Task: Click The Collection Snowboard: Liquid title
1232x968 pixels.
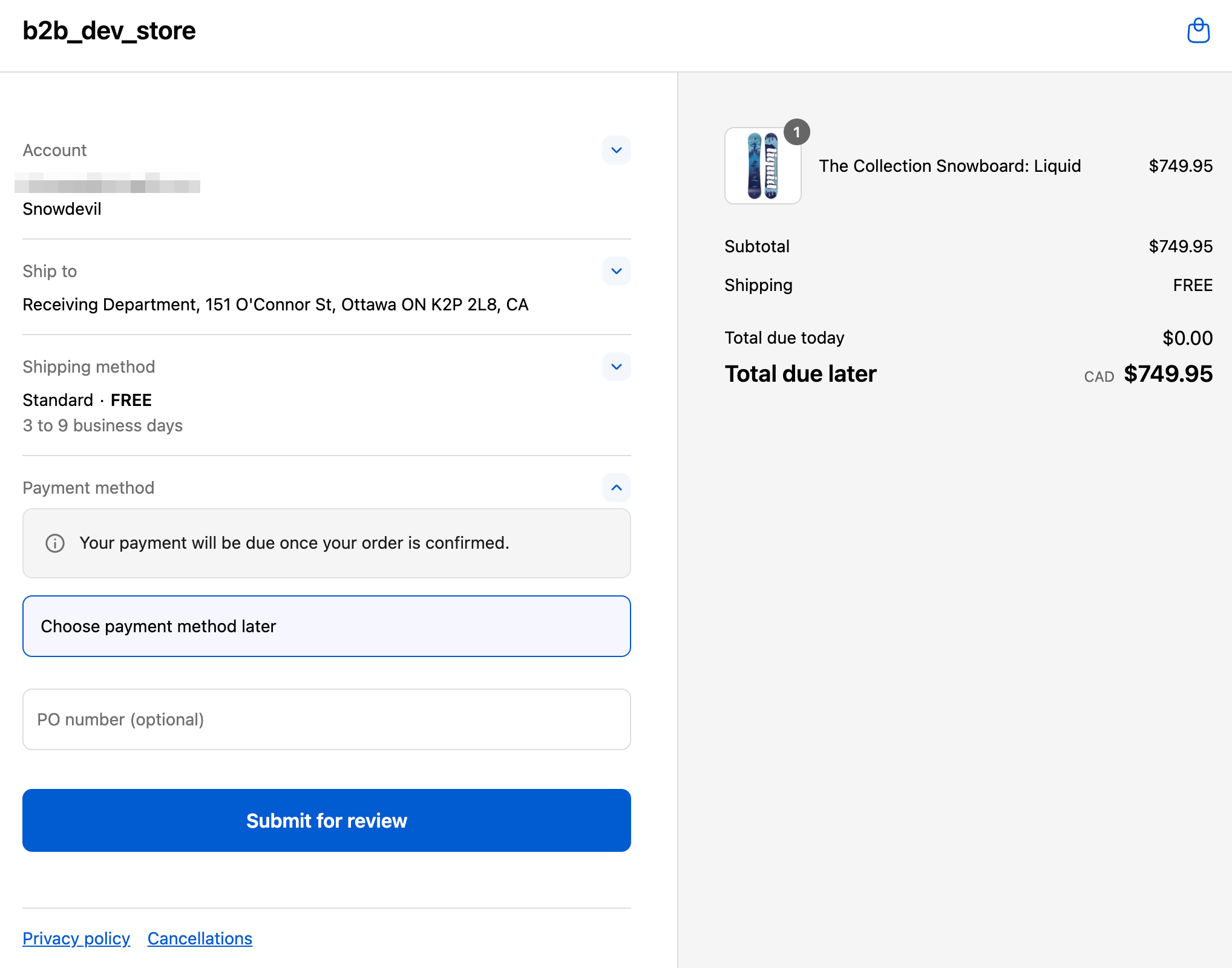Action: tap(950, 166)
